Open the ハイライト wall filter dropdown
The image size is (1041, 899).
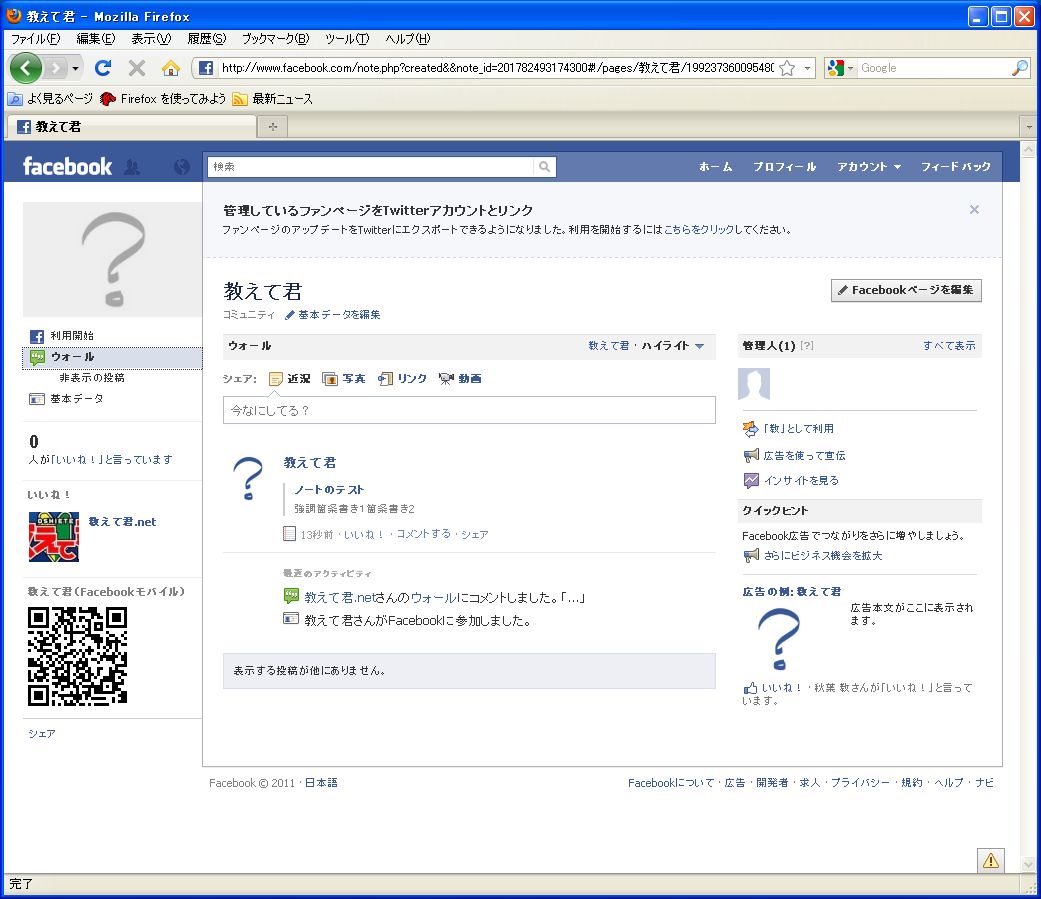(x=672, y=345)
